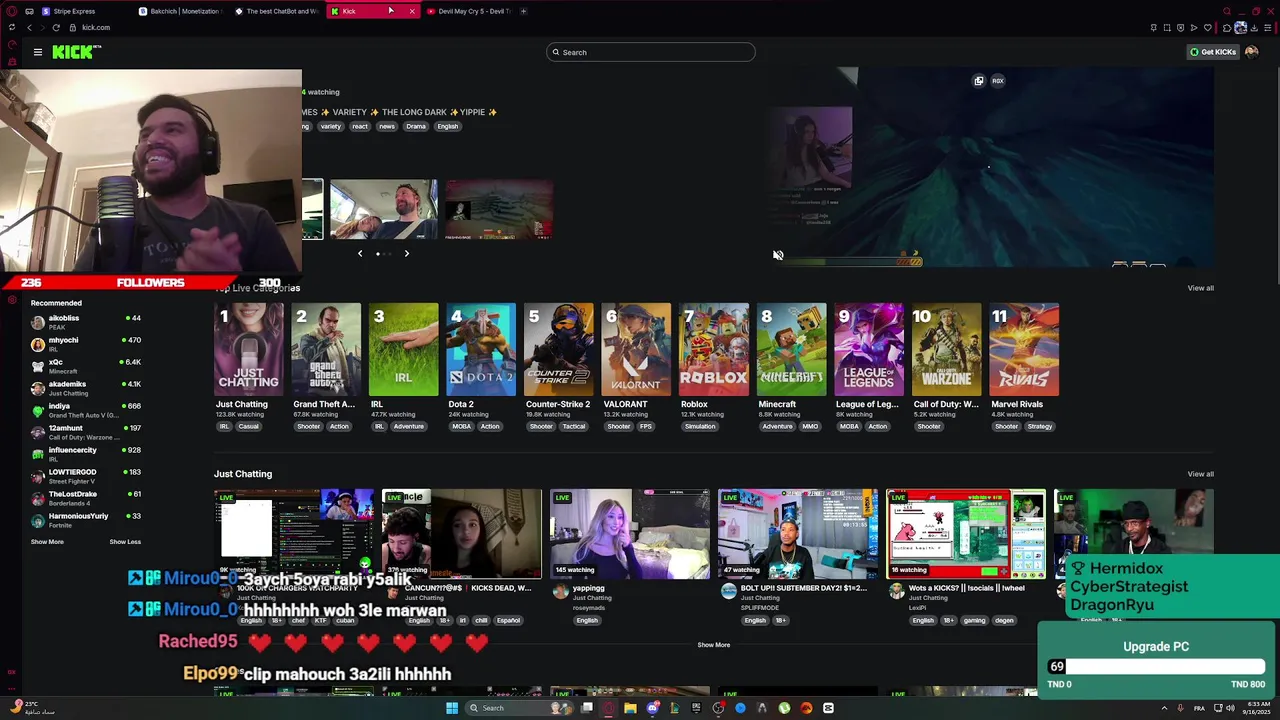Viewport: 1280px width, 720px height.
Task: Open Discord from the taskbar
Action: [652, 708]
